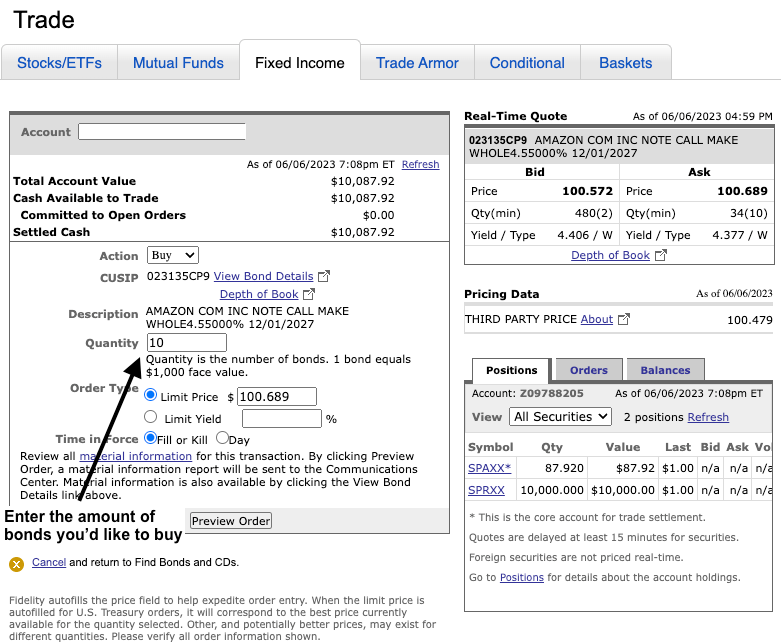Image resolution: width=781 pixels, height=642 pixels.
Task: Open Depth of Book link in Real-Time Quote
Action: [610, 255]
